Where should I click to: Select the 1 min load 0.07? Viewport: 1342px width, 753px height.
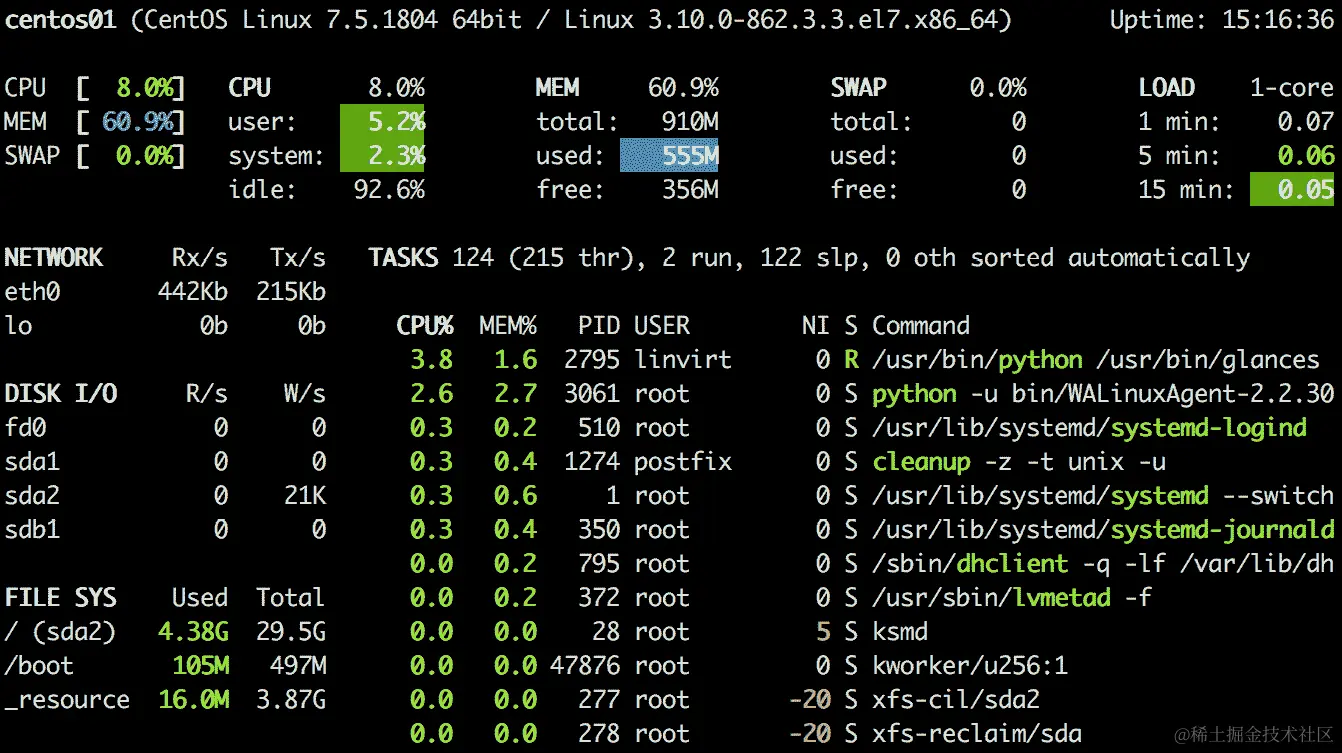tap(1306, 122)
